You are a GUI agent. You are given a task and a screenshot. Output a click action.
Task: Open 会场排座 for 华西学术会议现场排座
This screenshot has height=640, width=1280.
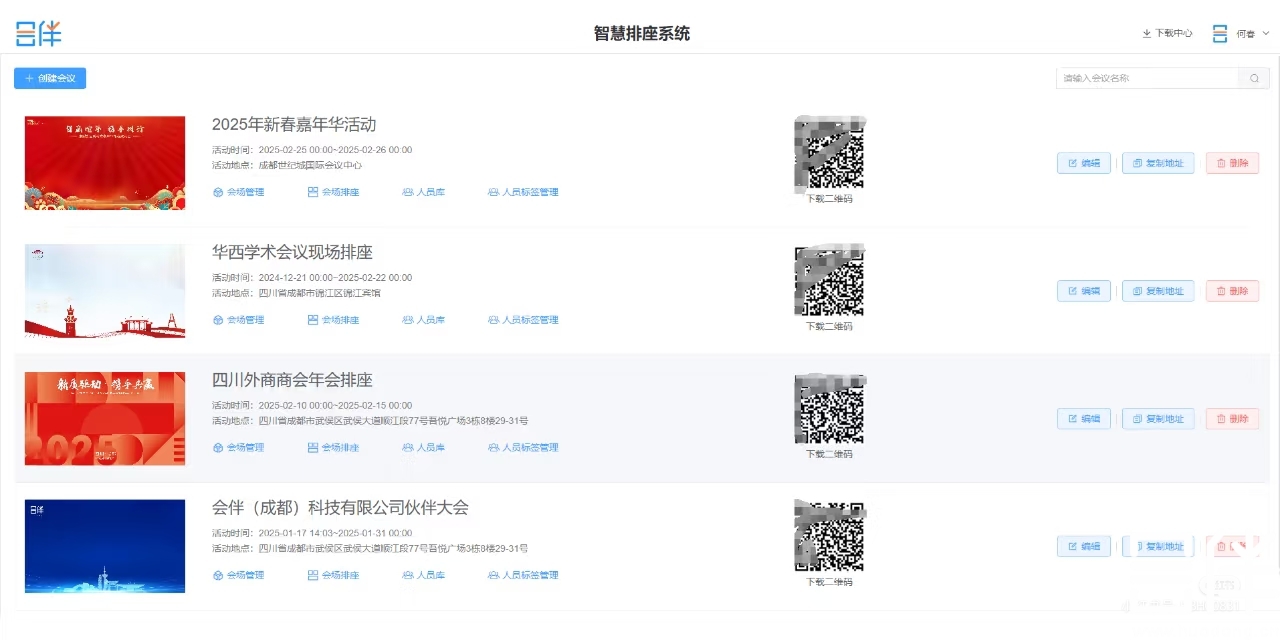click(333, 320)
